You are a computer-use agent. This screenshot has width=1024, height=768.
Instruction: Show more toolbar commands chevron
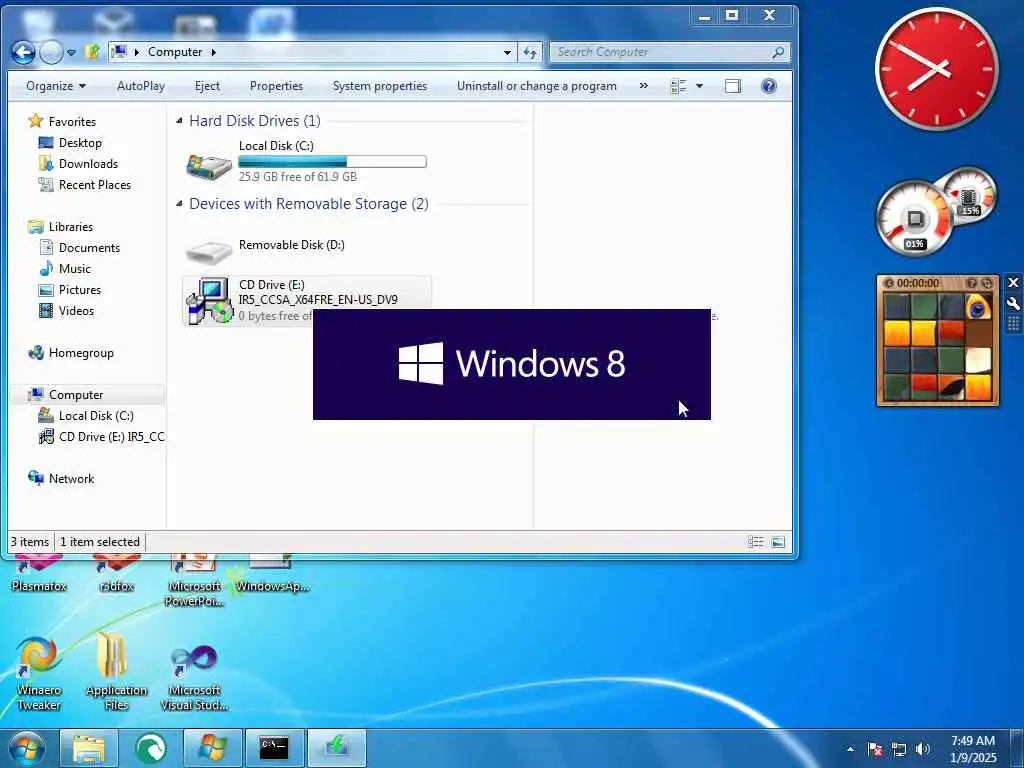tap(643, 86)
